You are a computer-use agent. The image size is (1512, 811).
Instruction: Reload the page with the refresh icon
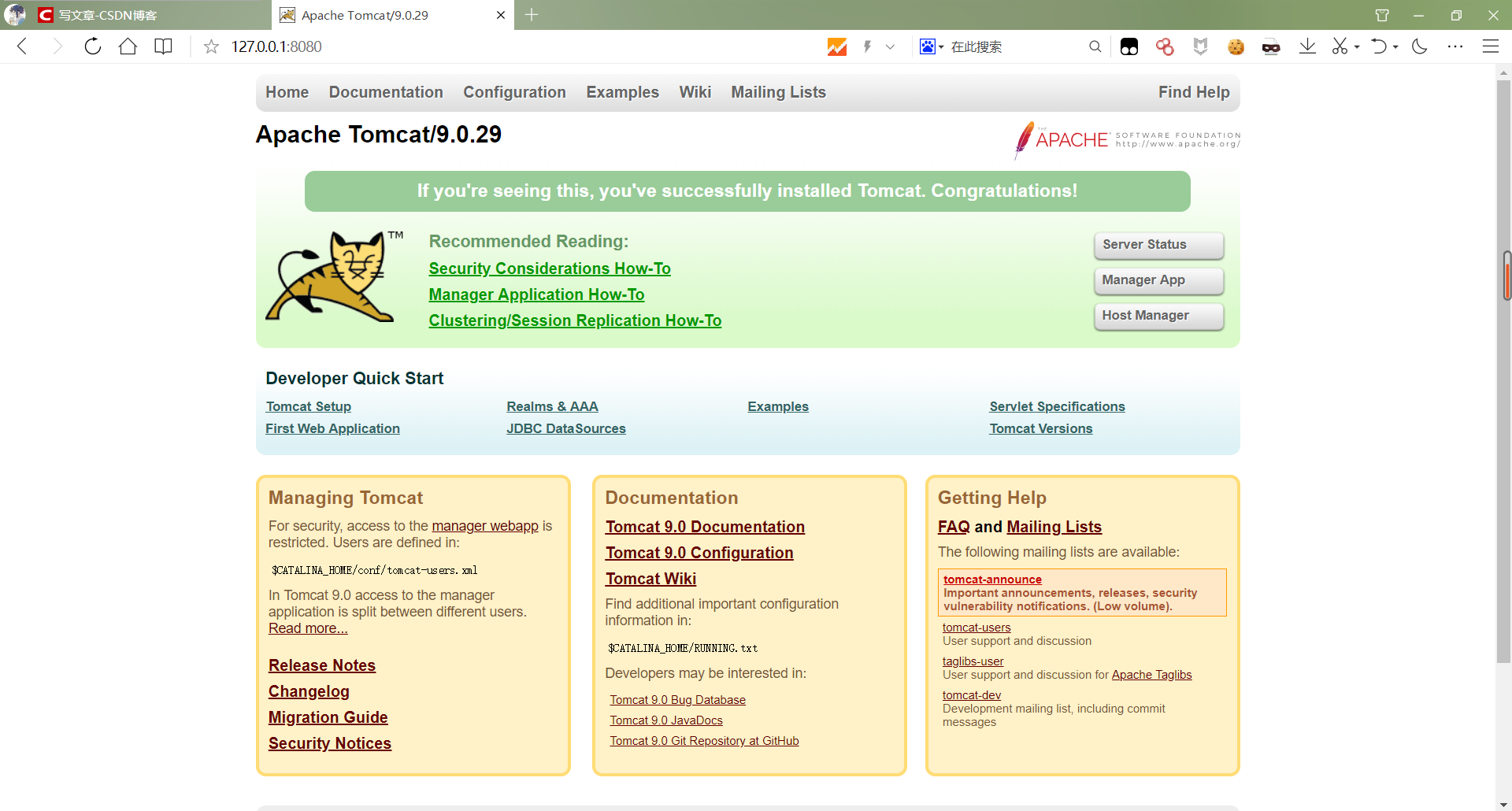point(93,46)
